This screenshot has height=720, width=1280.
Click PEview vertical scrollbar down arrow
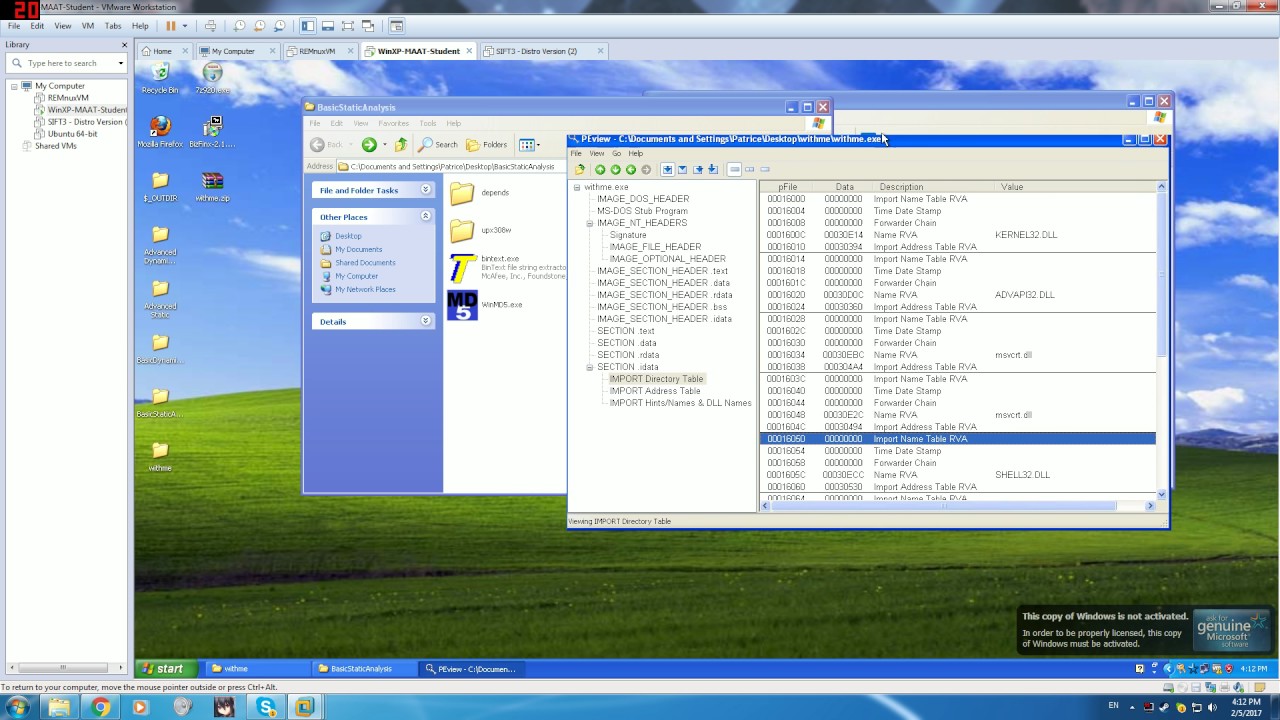pyautogui.click(x=1162, y=494)
